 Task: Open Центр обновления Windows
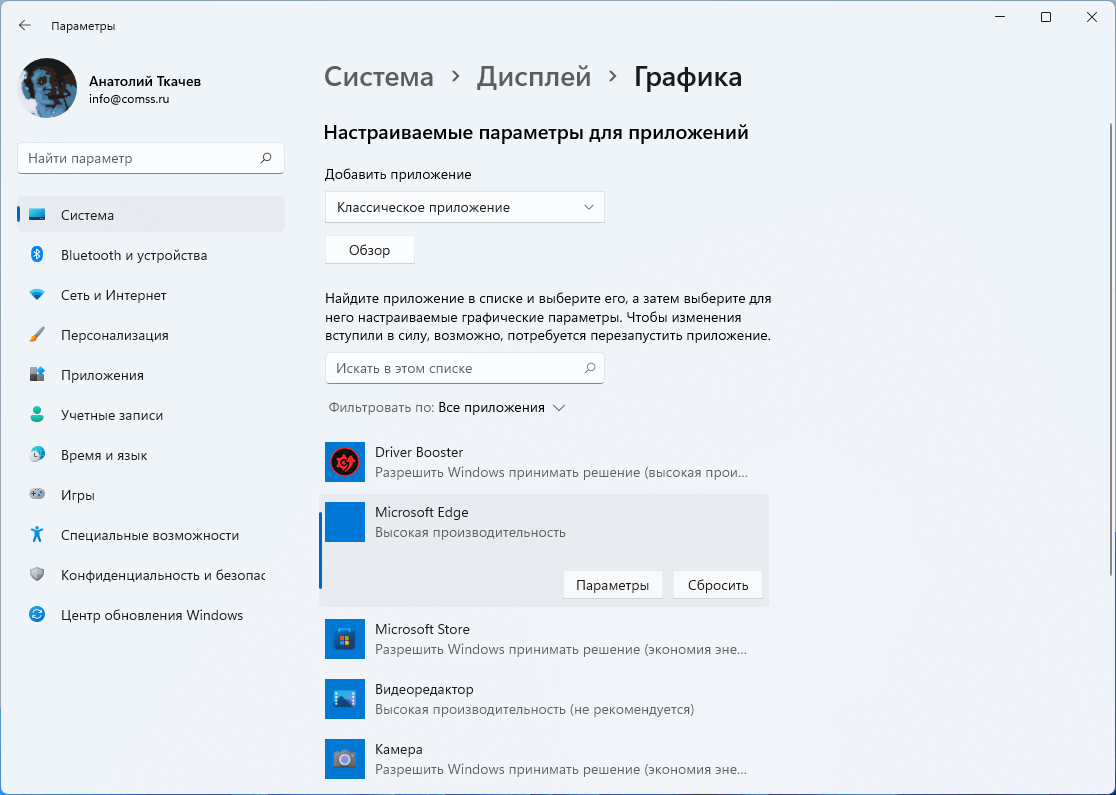(x=151, y=614)
